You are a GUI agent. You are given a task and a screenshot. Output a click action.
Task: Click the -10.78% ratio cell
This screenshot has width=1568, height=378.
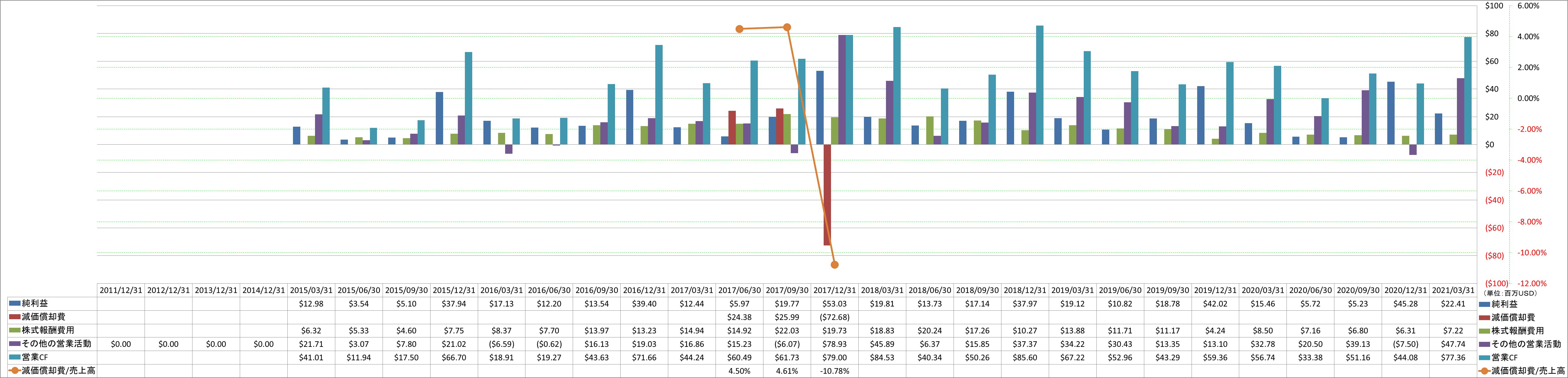pos(835,371)
